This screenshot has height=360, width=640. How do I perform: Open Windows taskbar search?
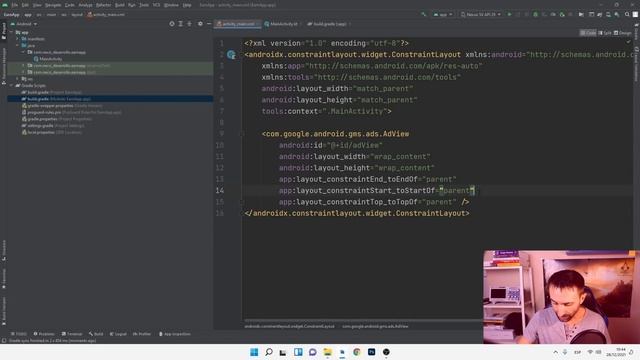point(269,352)
